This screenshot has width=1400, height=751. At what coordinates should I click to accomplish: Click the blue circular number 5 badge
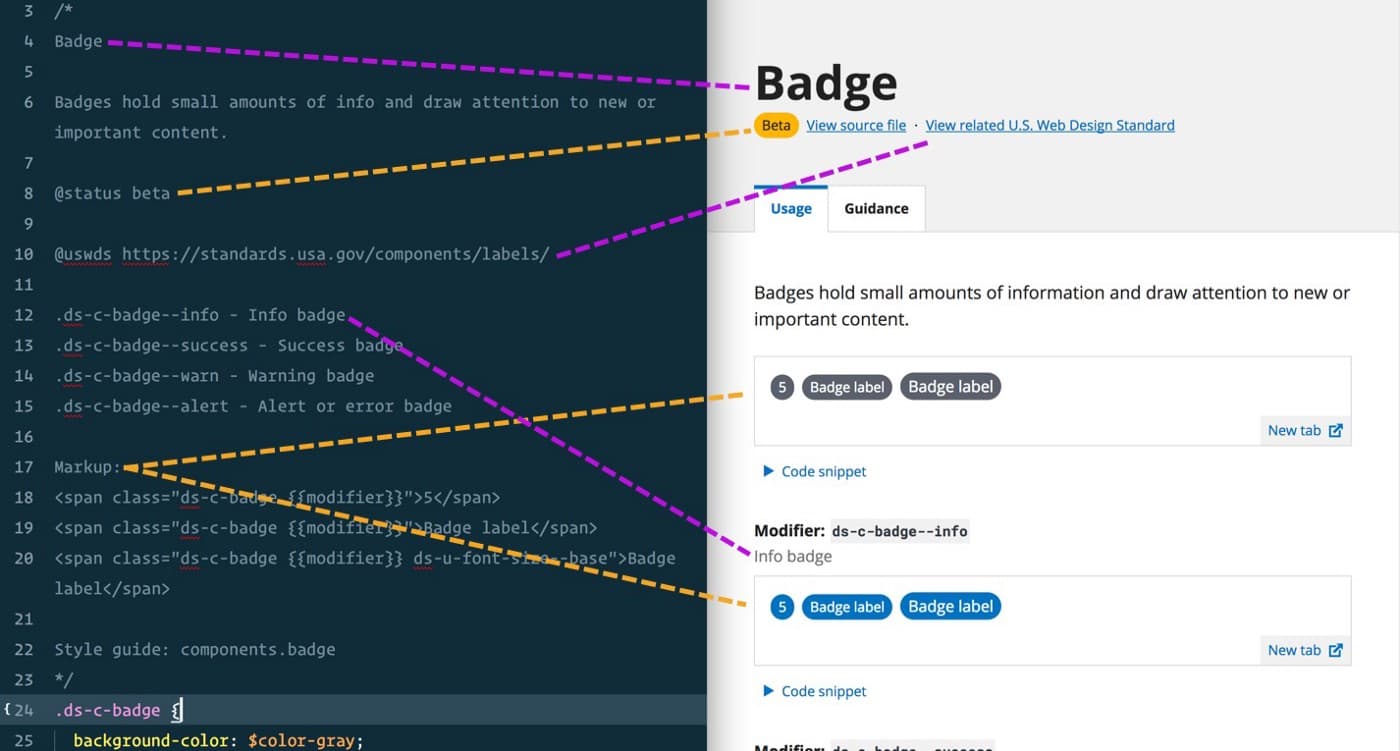(x=781, y=606)
